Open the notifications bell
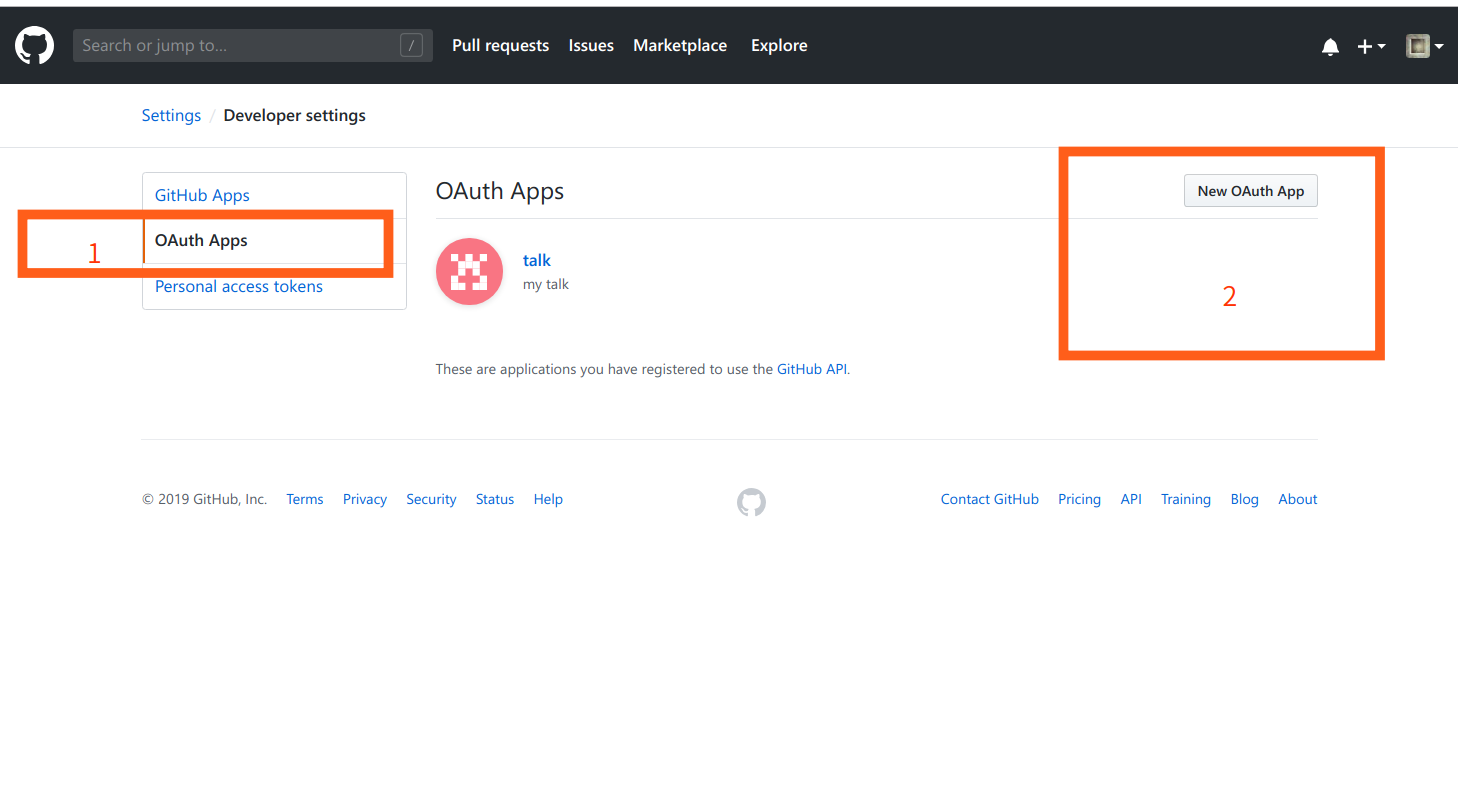 (1330, 46)
